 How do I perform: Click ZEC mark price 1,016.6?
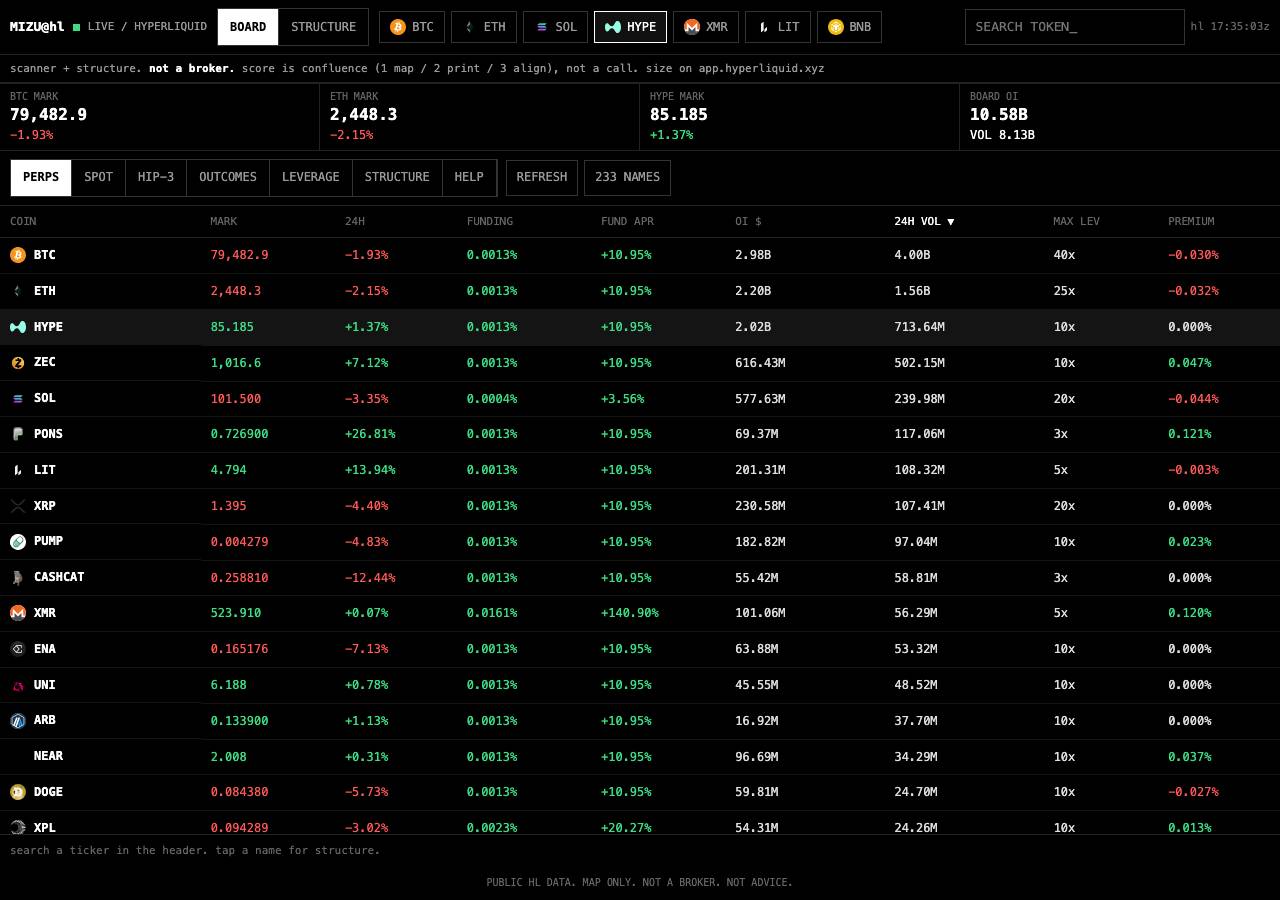[x=236, y=363]
